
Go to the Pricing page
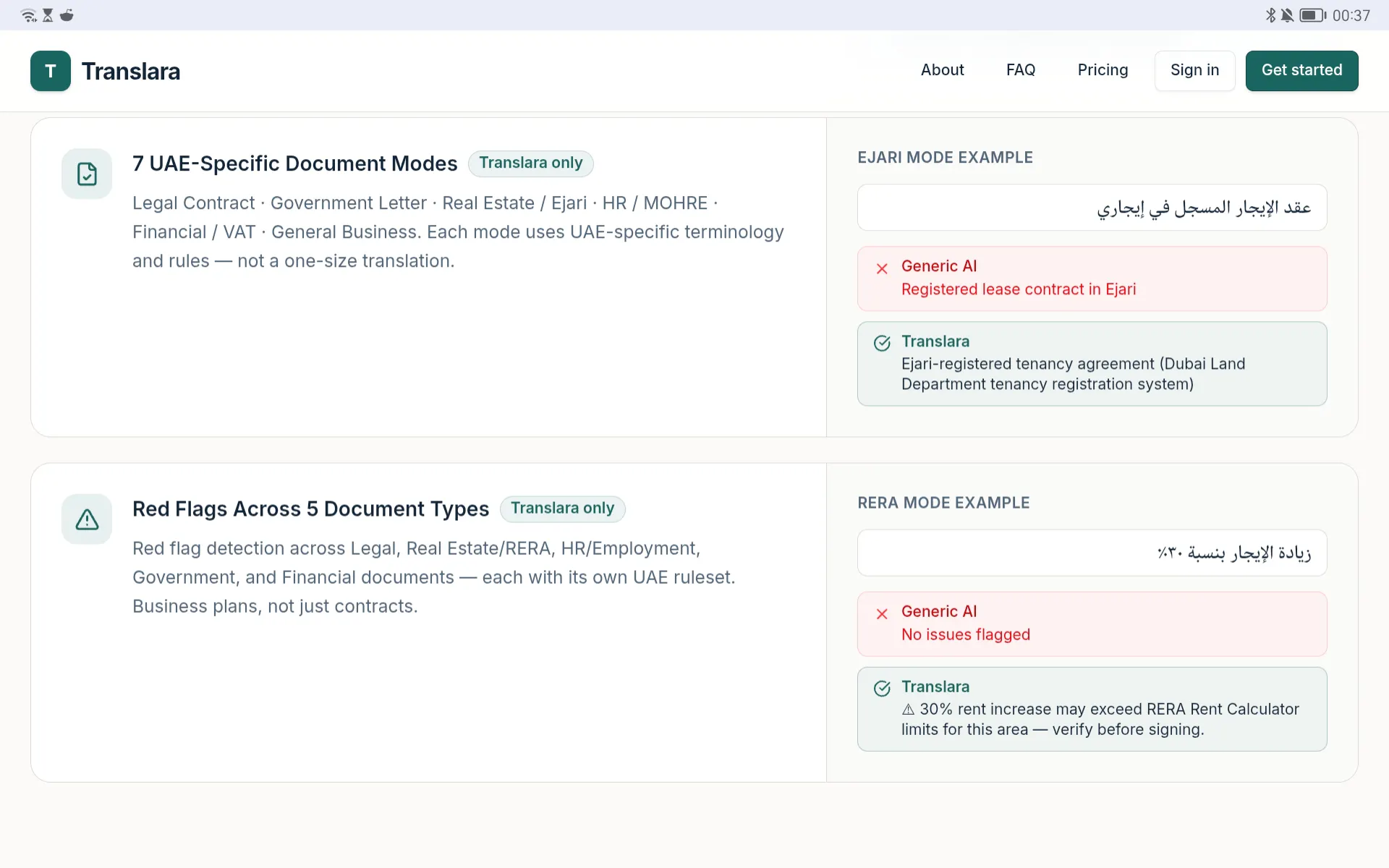pyautogui.click(x=1103, y=70)
